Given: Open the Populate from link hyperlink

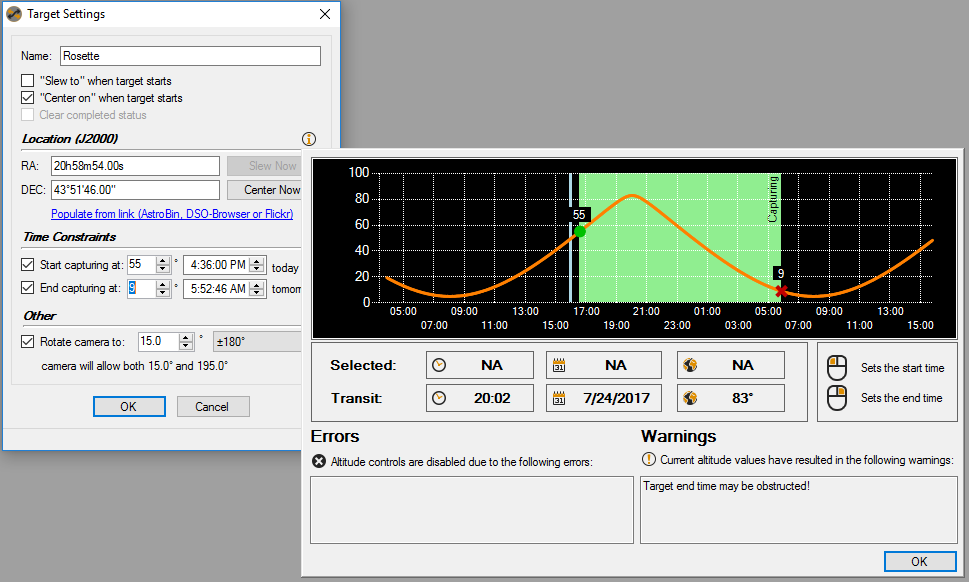Looking at the screenshot, I should pyautogui.click(x=172, y=214).
